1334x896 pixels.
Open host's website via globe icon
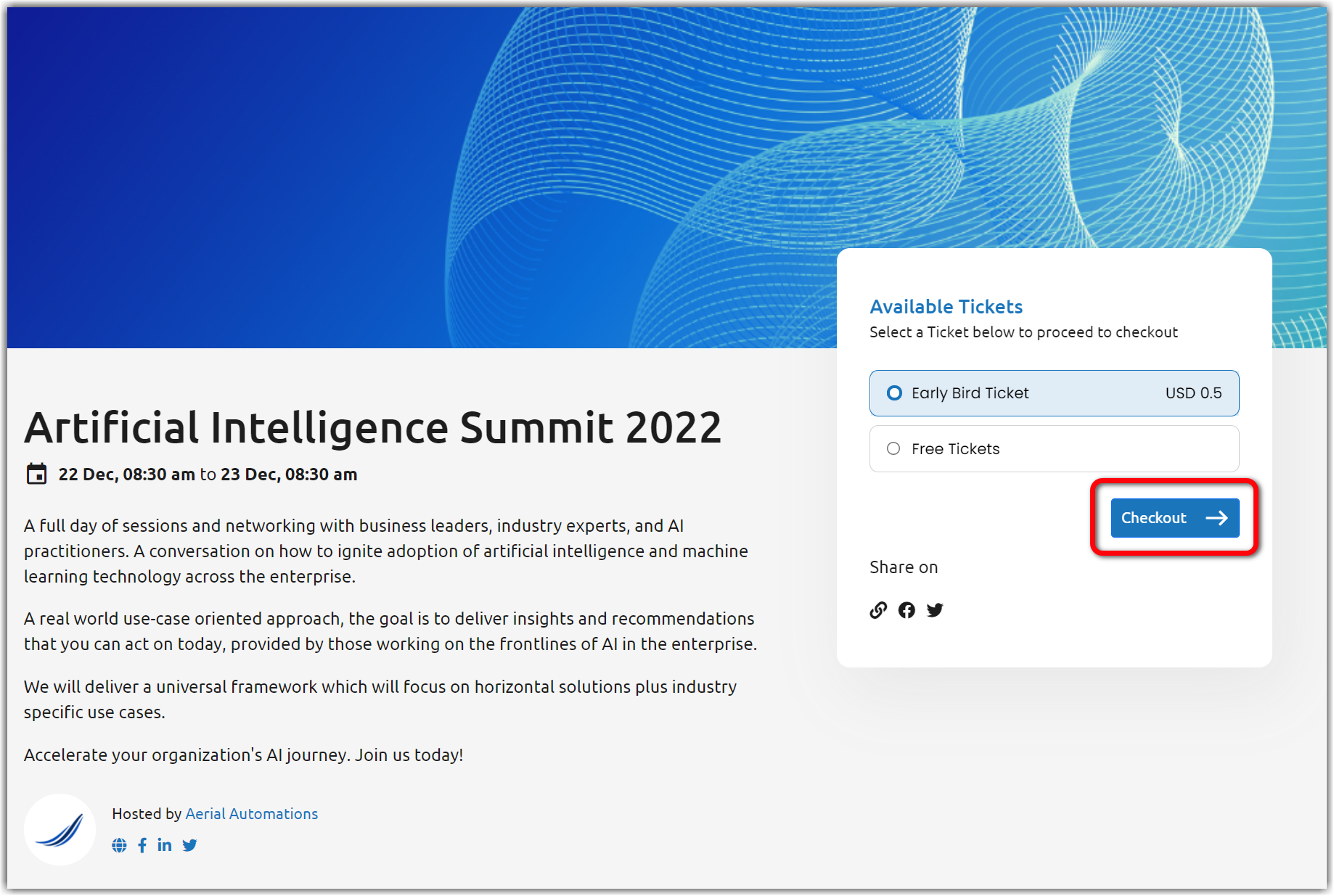point(120,845)
